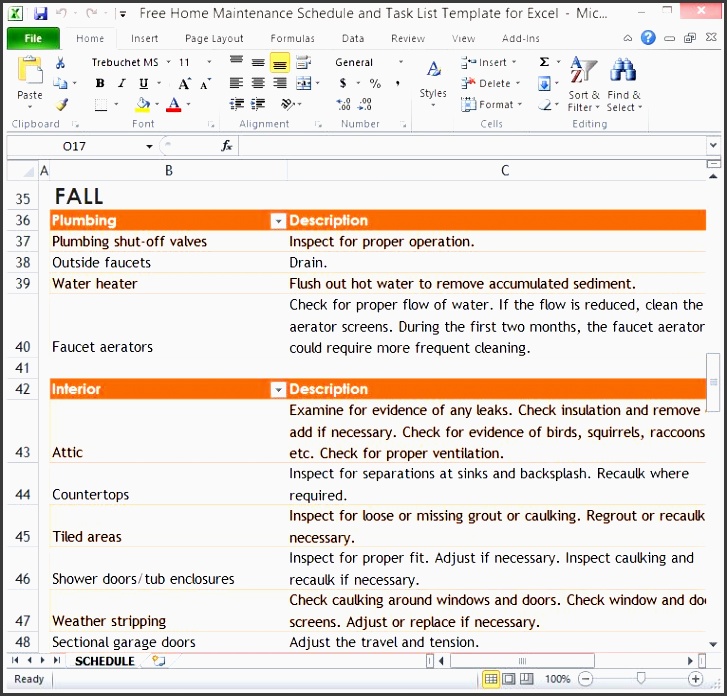Open the Formulas ribbon tab
The width and height of the screenshot is (727, 696).
click(x=292, y=39)
